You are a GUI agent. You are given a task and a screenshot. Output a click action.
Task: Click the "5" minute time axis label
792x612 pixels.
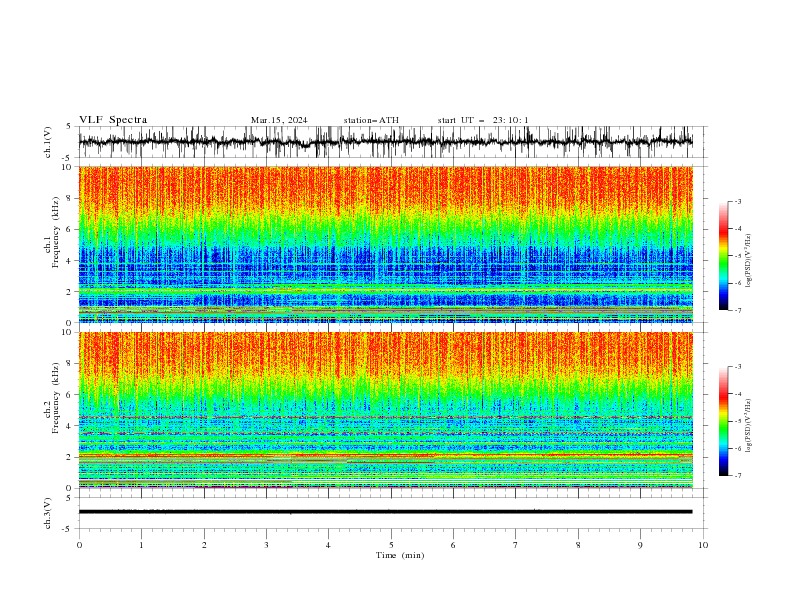(x=391, y=545)
